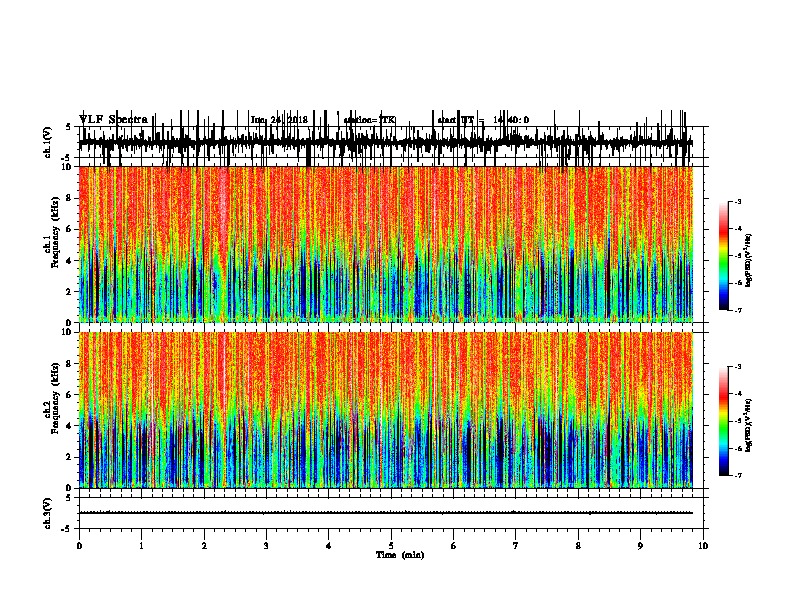Click the "-3" tick on ch.1 color bar
Screen dimensions: 792x612
coord(737,201)
